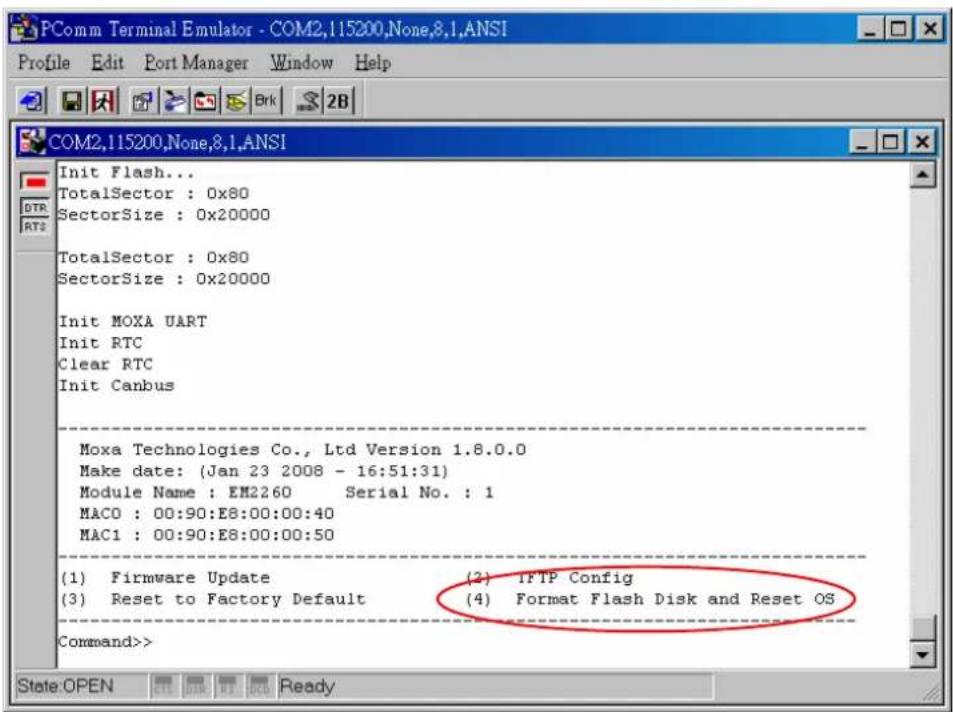The image size is (953, 712).
Task: Click the '(1) Firmware Update' option text
Action: (165, 578)
